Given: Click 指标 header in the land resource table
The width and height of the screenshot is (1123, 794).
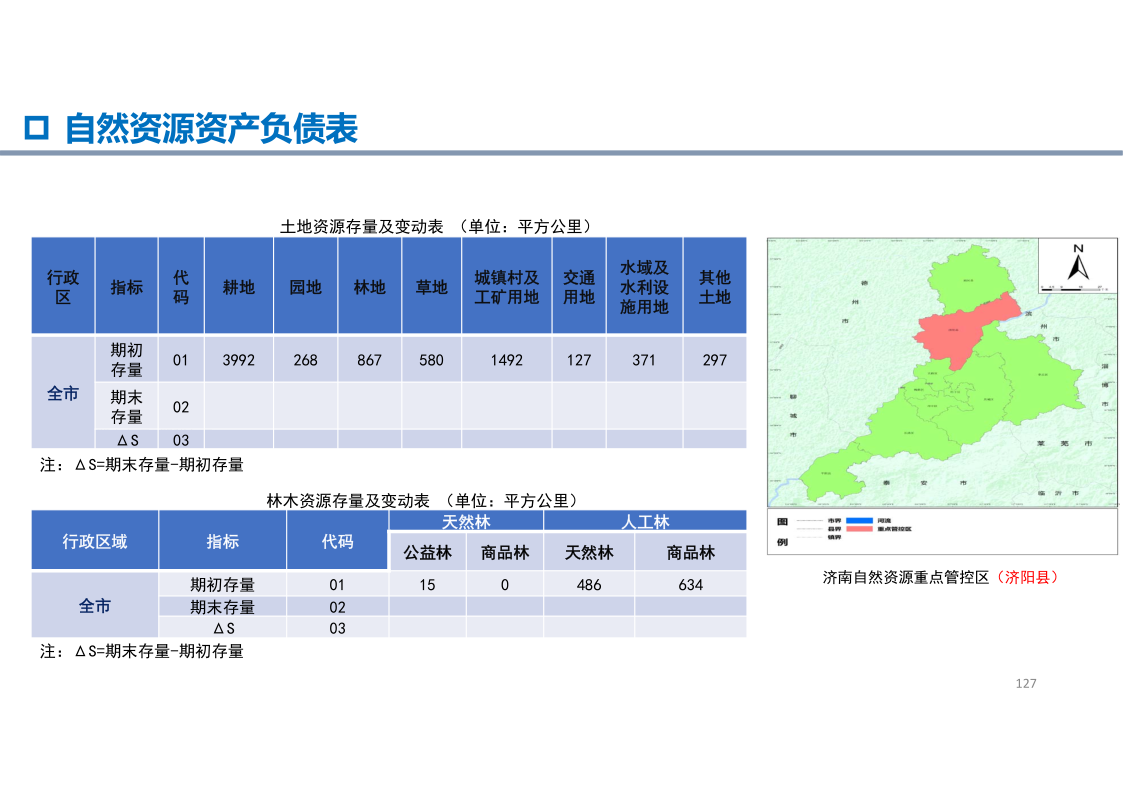Looking at the screenshot, I should pyautogui.click(x=127, y=286).
